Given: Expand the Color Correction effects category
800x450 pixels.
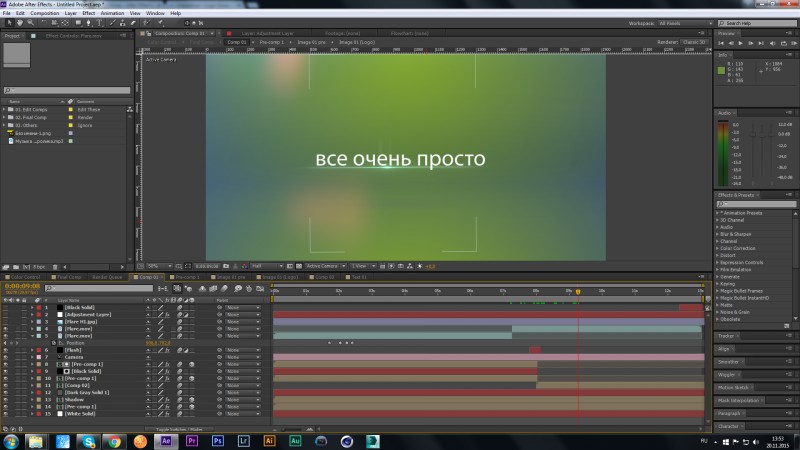Looking at the screenshot, I should [x=717, y=248].
